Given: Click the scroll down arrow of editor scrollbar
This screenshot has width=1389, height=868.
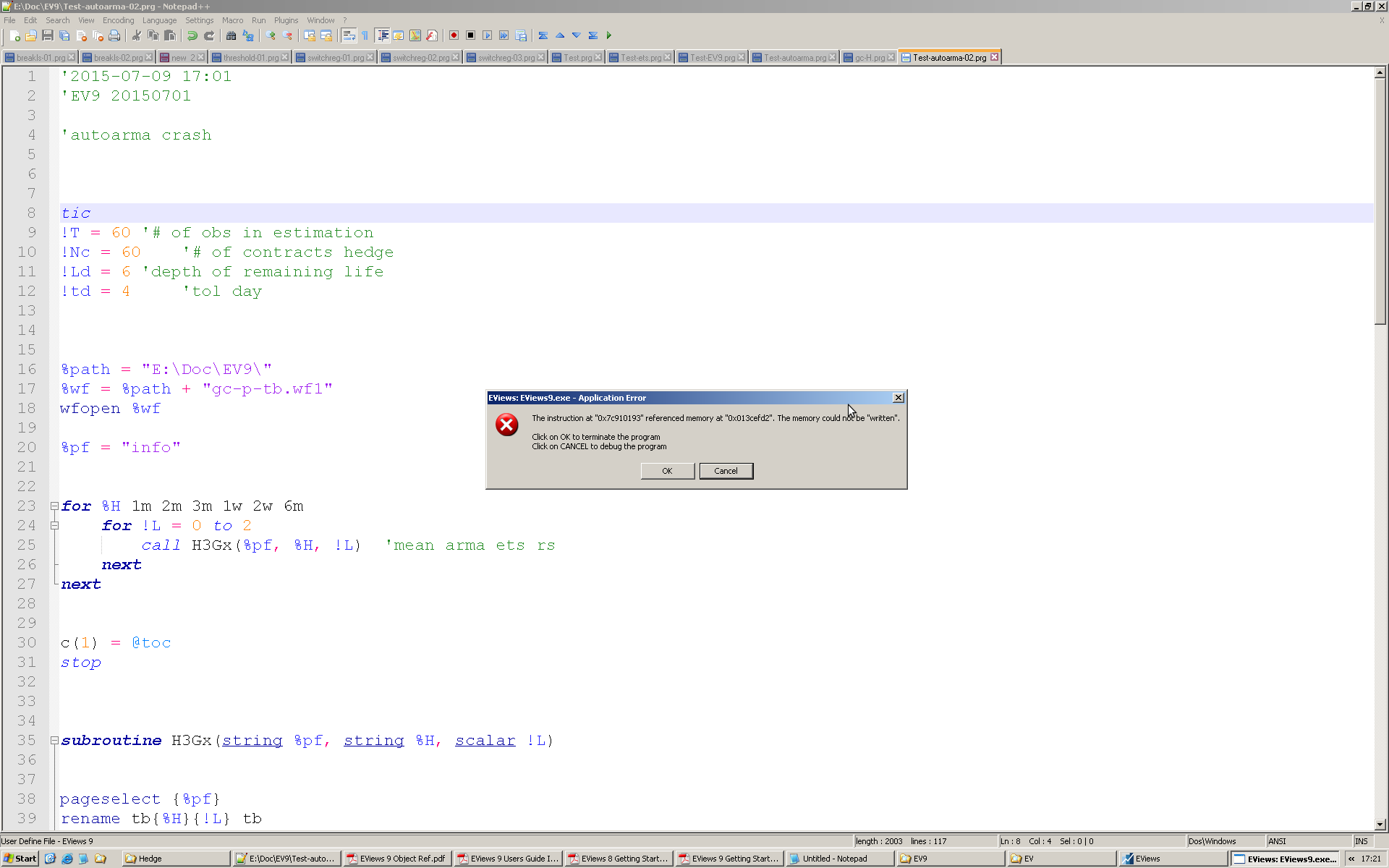Looking at the screenshot, I should [x=1380, y=824].
